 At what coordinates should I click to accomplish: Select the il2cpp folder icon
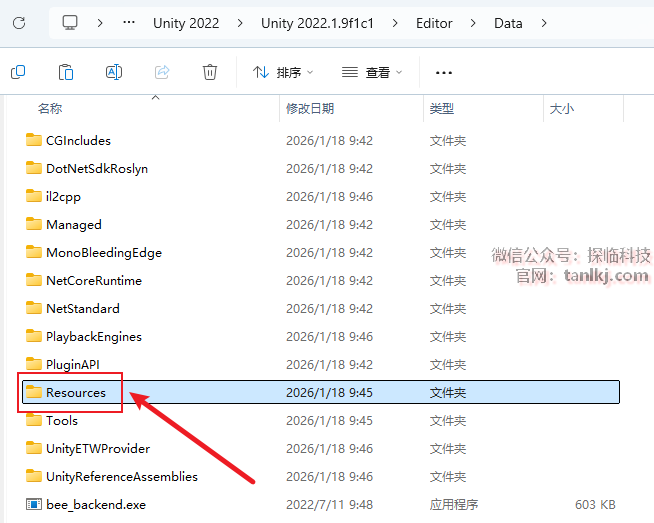coord(33,196)
